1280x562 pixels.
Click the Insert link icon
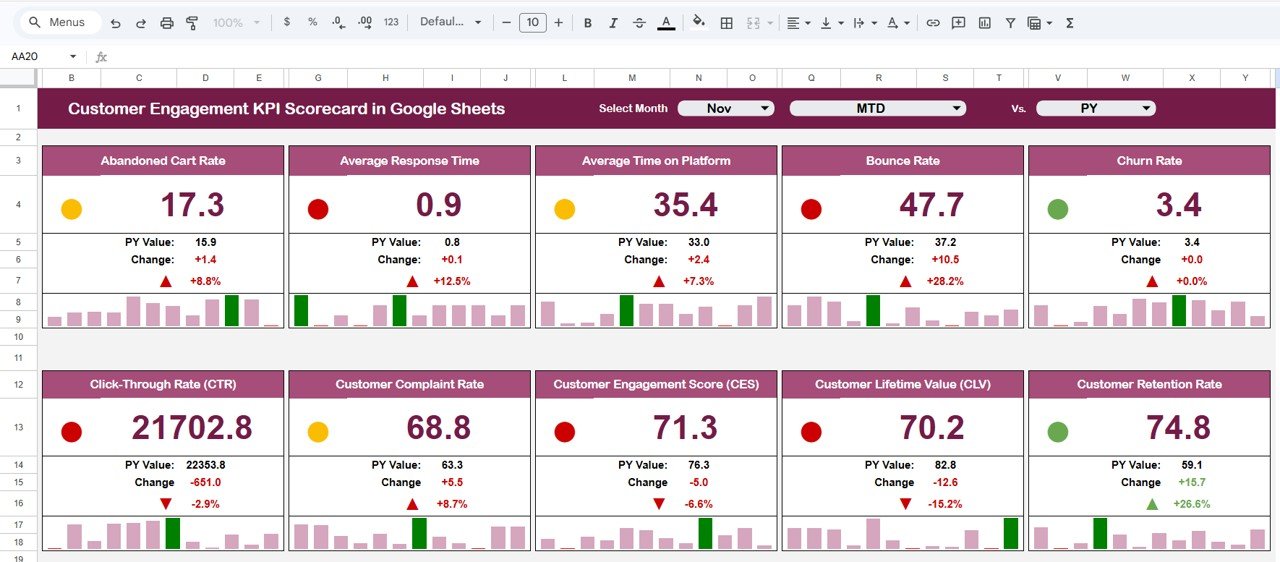[933, 22]
